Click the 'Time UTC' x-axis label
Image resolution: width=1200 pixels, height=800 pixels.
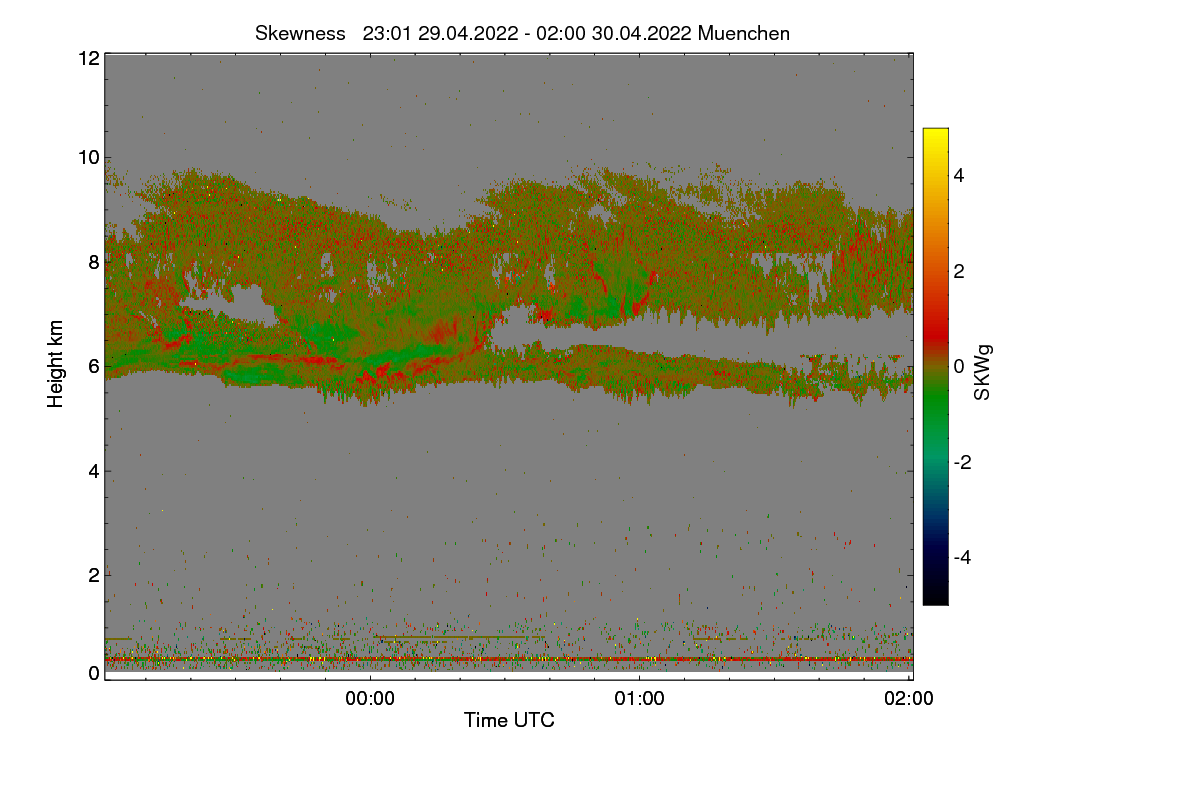(x=509, y=720)
